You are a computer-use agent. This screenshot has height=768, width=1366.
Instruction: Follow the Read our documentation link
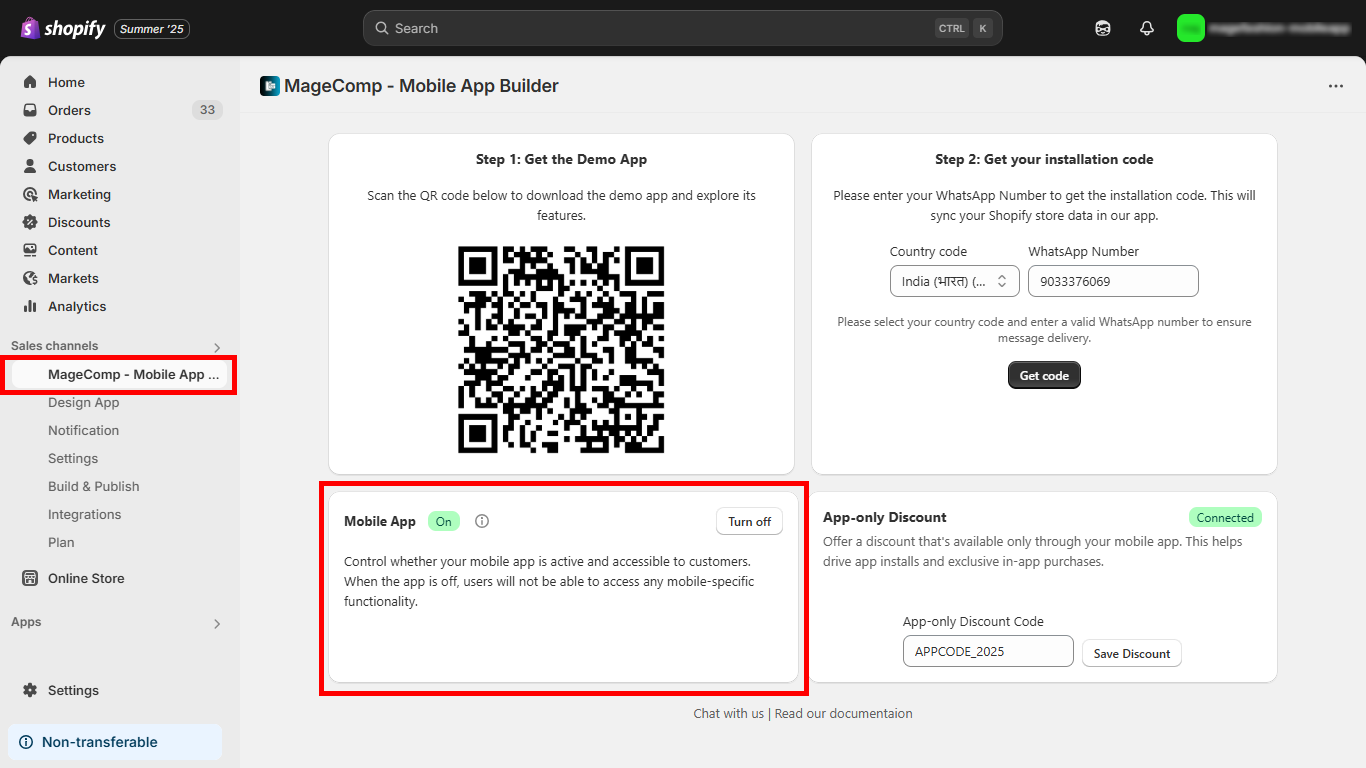(x=843, y=713)
